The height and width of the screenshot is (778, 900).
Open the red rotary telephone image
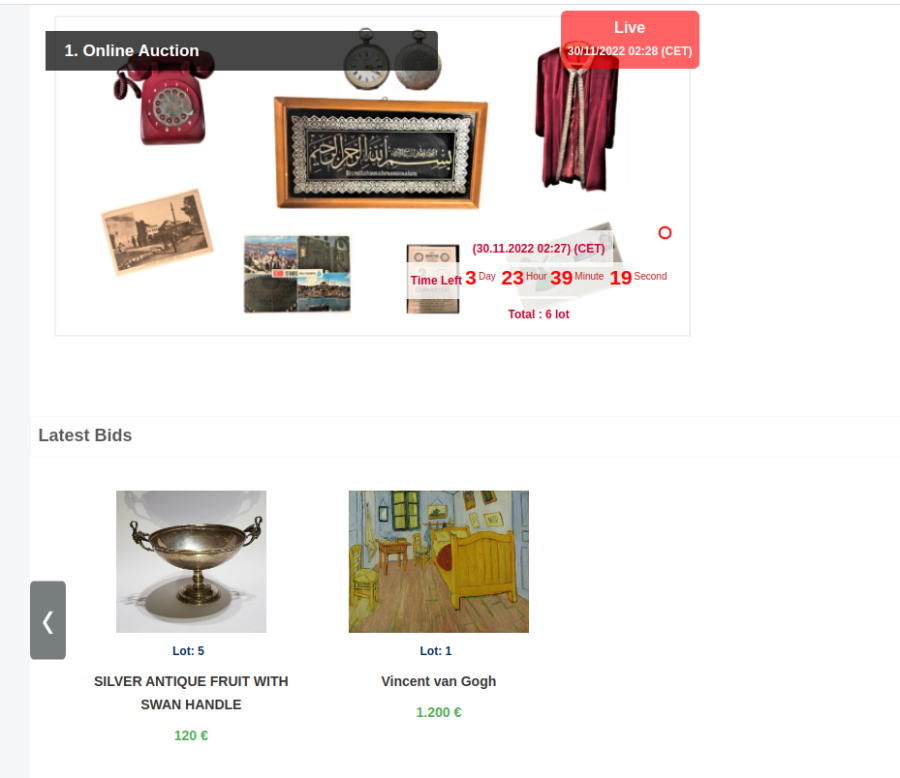pyautogui.click(x=164, y=100)
